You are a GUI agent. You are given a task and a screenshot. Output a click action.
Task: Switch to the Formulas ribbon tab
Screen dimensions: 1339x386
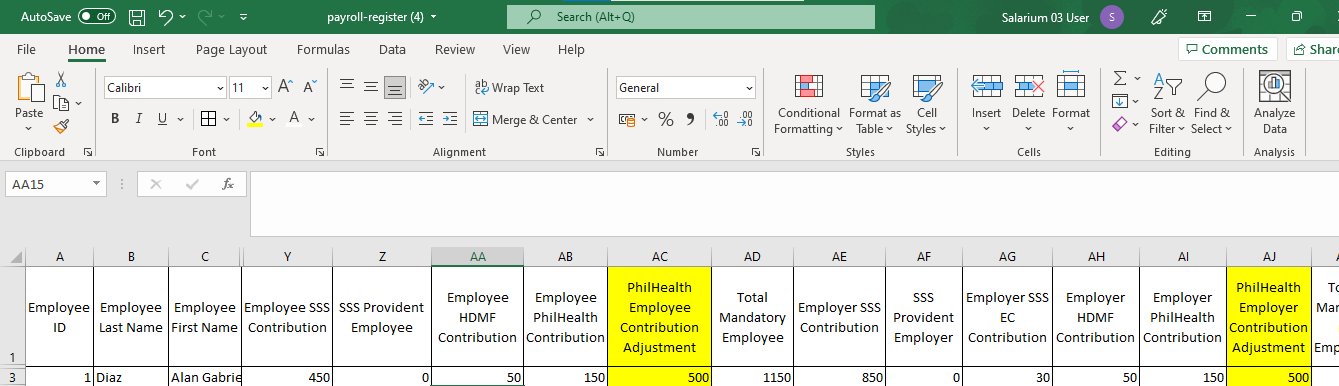[x=323, y=50]
